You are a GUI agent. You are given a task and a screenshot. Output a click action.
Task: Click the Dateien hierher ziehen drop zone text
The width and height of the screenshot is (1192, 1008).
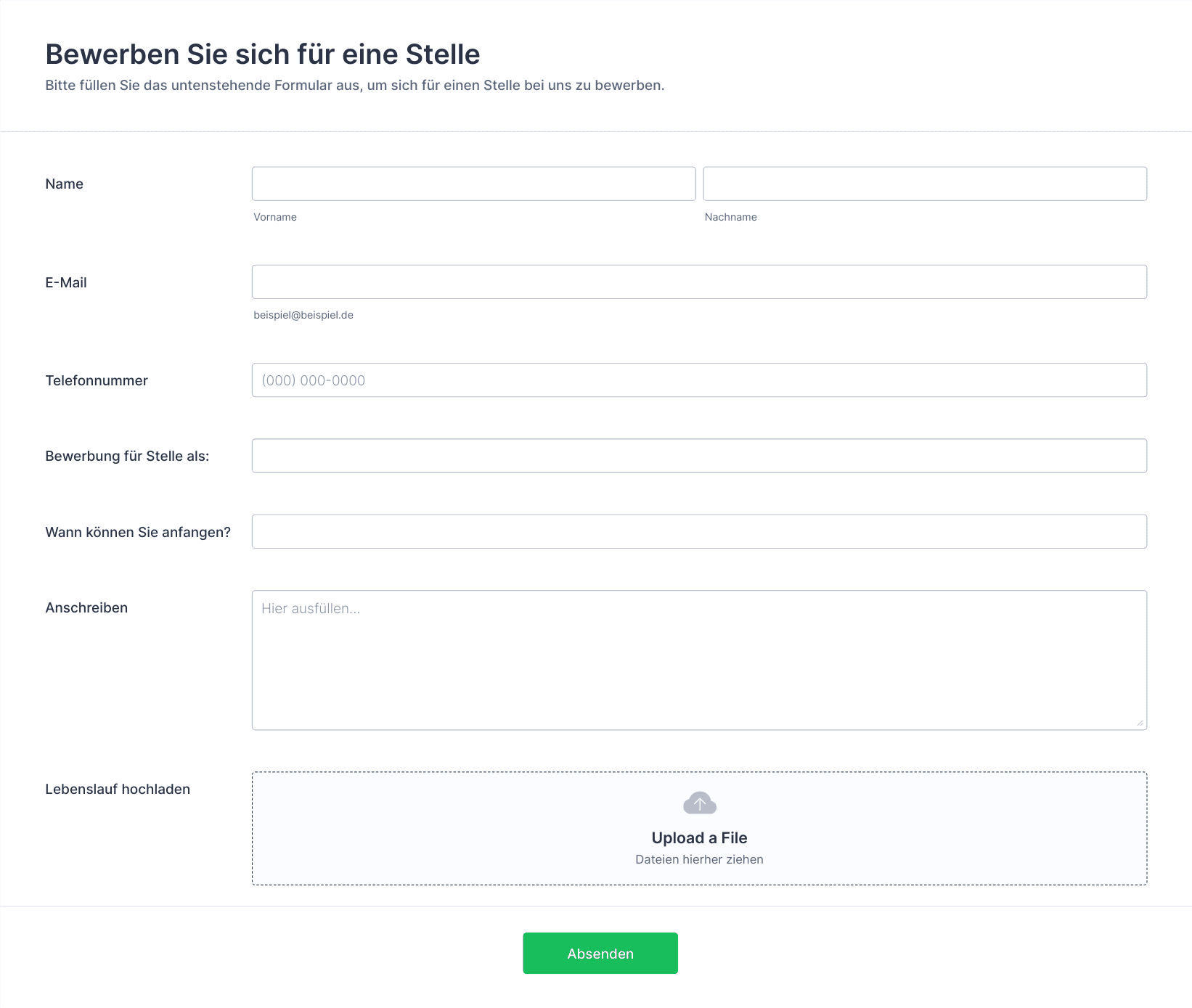[699, 859]
